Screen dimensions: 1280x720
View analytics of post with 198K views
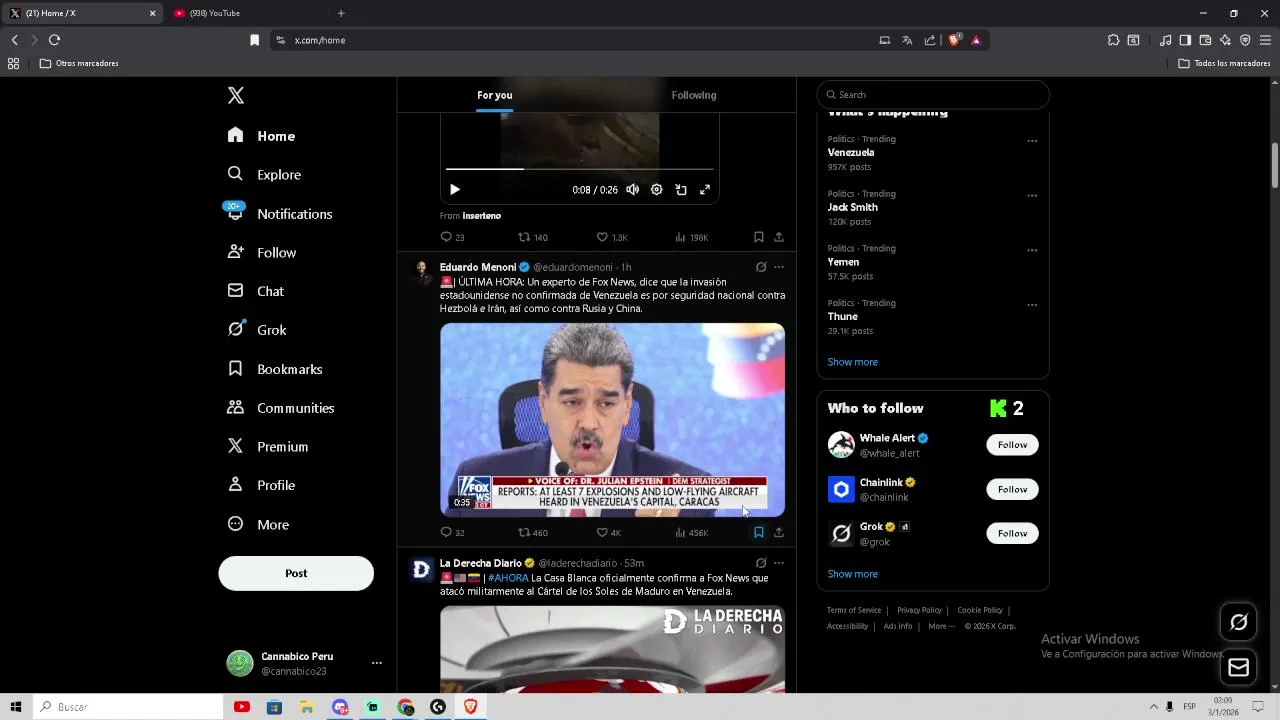[692, 237]
